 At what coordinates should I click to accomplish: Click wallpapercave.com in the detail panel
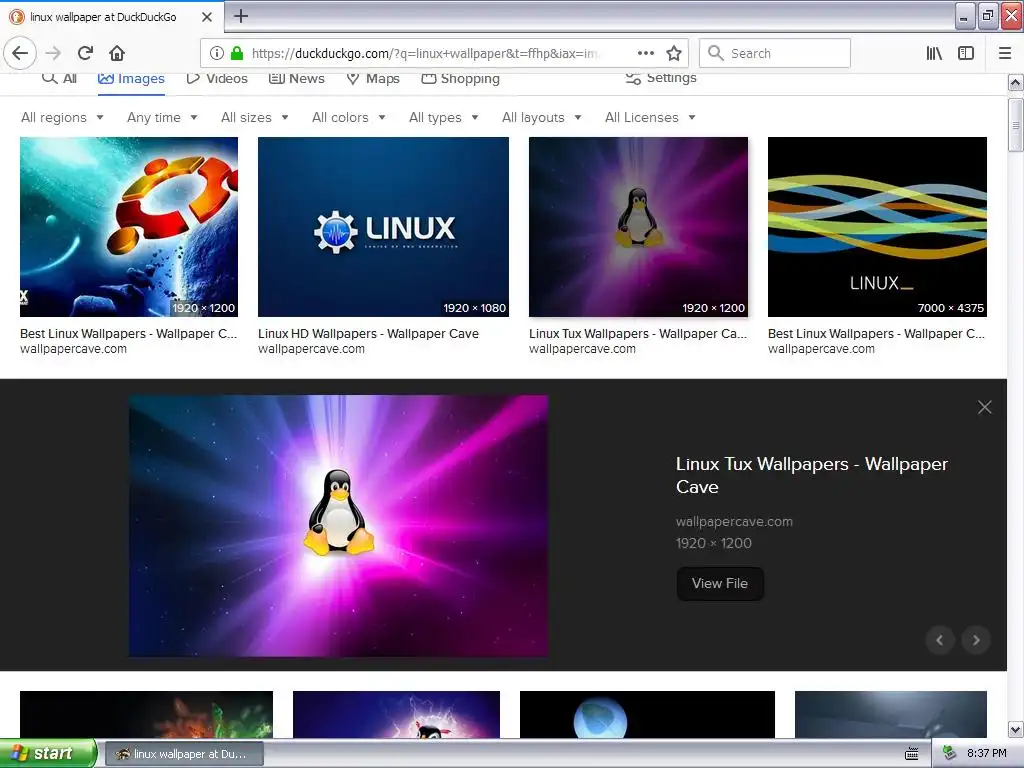point(734,522)
